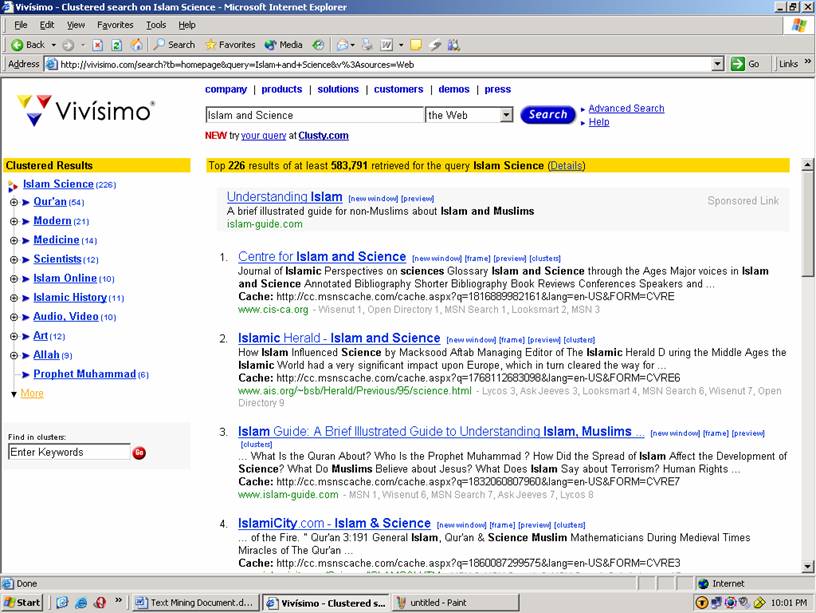Select the Allah cluster
This screenshot has width=816, height=613.
tap(46, 355)
